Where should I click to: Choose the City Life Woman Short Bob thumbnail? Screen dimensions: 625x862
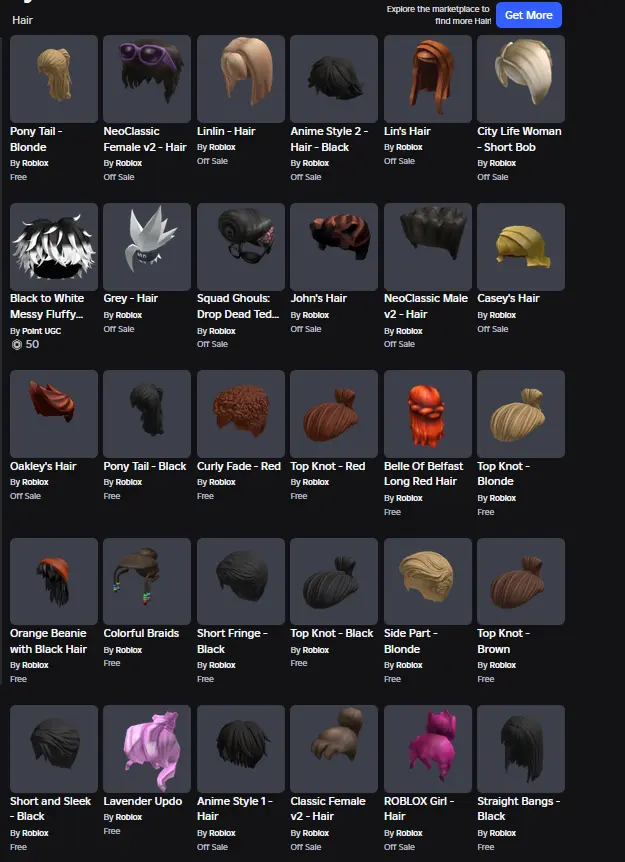pyautogui.click(x=521, y=79)
